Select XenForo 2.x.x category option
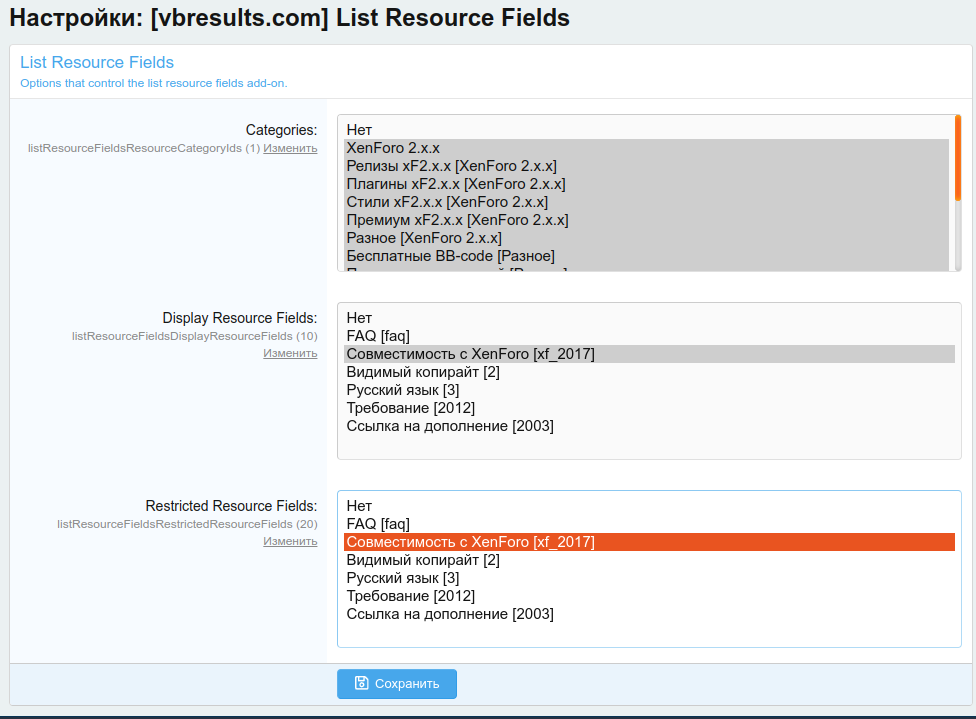Viewport: 976px width, 719px height. 393,148
